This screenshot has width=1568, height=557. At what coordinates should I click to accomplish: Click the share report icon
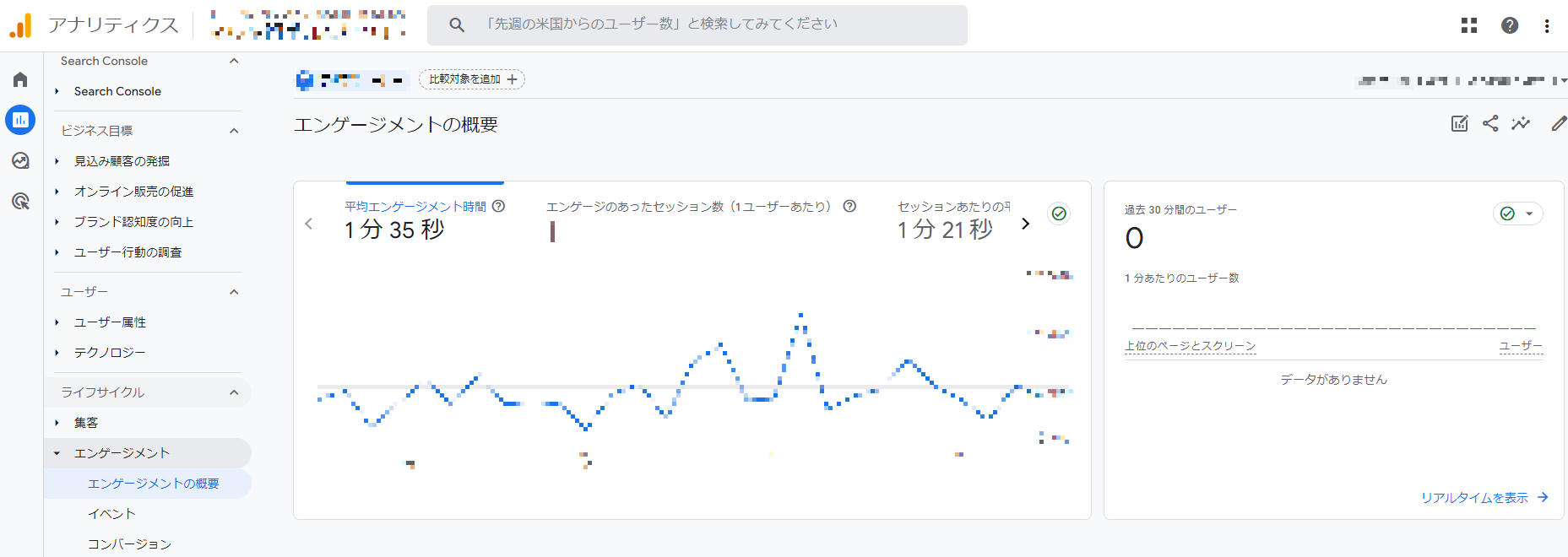(1490, 123)
